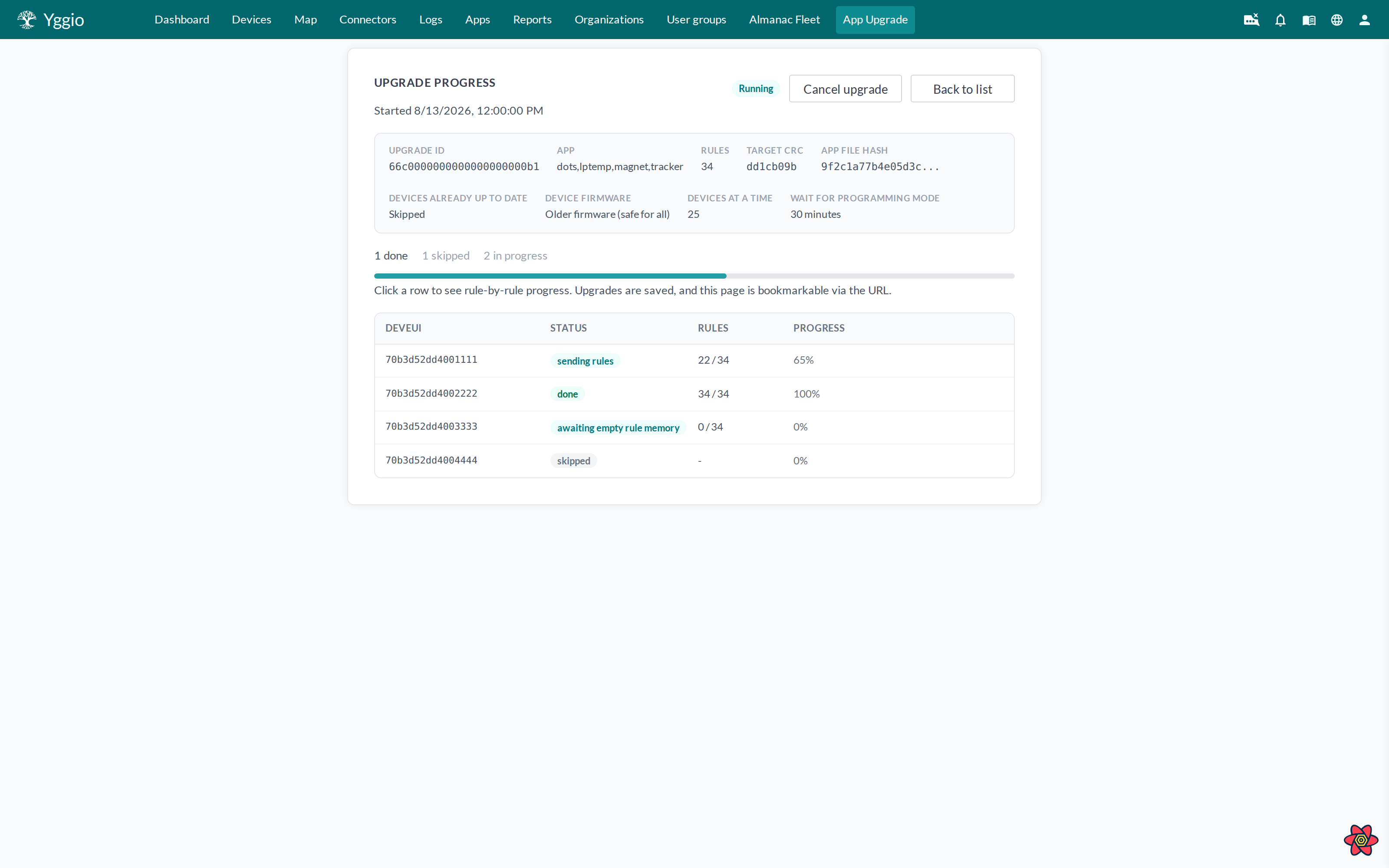
Task: Go to the Dashboard menu item
Action: (182, 20)
